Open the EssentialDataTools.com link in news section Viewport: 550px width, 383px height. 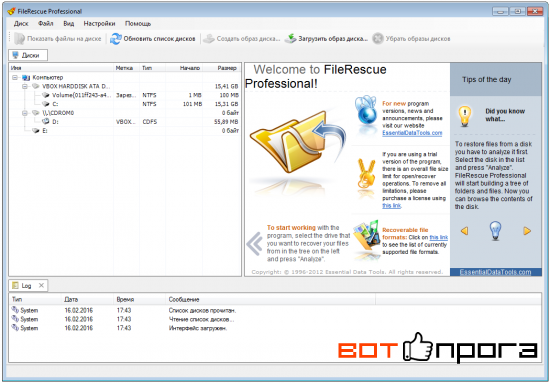(x=412, y=133)
